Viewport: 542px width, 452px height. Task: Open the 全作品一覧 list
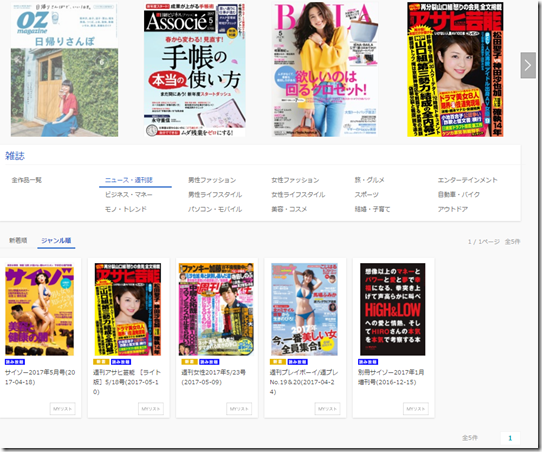(27, 180)
